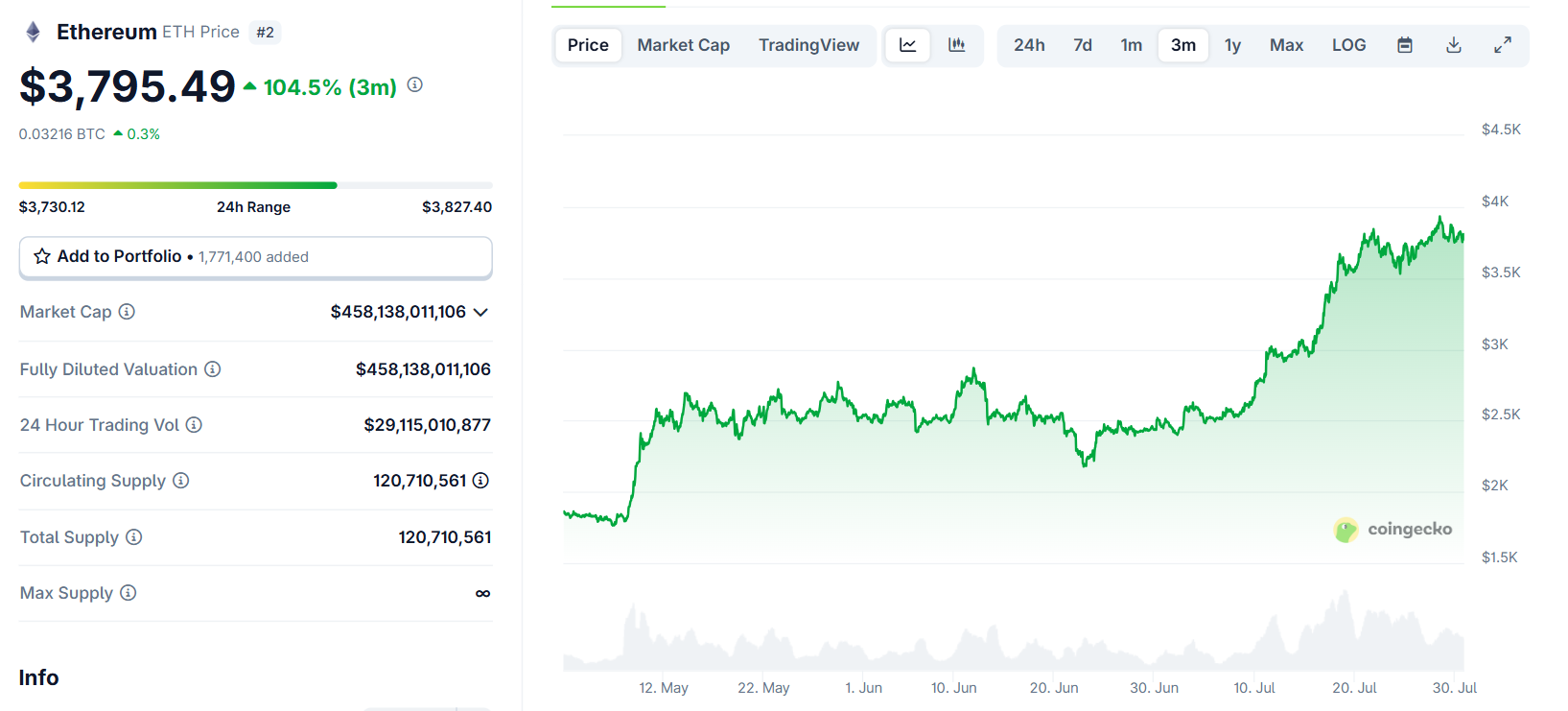Select the Market Cap chart tab
This screenshot has width=1568, height=711.
(684, 45)
